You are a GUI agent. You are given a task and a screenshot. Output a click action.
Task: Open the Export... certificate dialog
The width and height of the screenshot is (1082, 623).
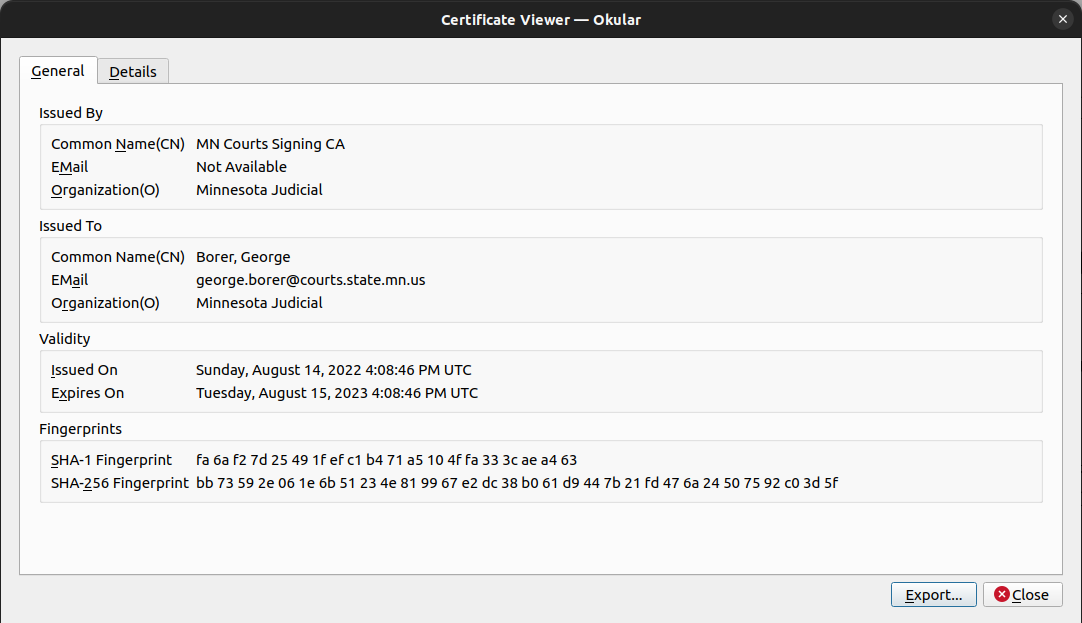934,595
